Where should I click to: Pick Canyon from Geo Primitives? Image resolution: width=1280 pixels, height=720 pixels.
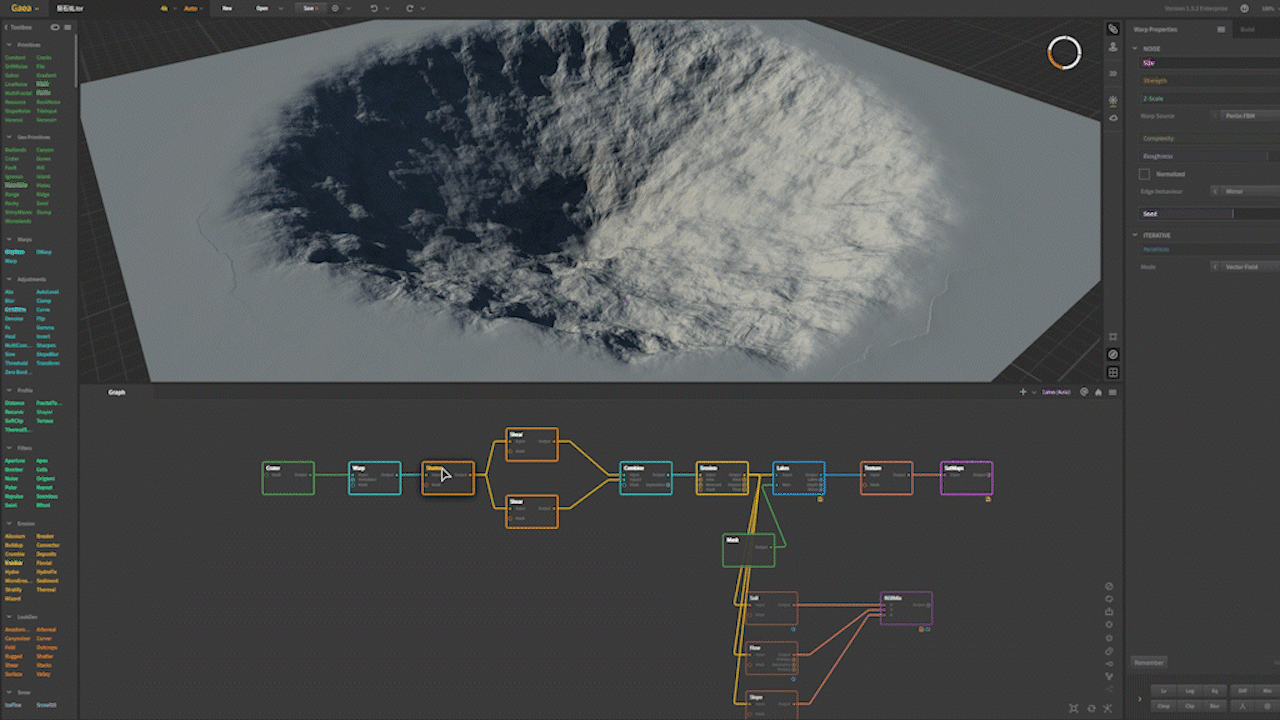[45, 150]
